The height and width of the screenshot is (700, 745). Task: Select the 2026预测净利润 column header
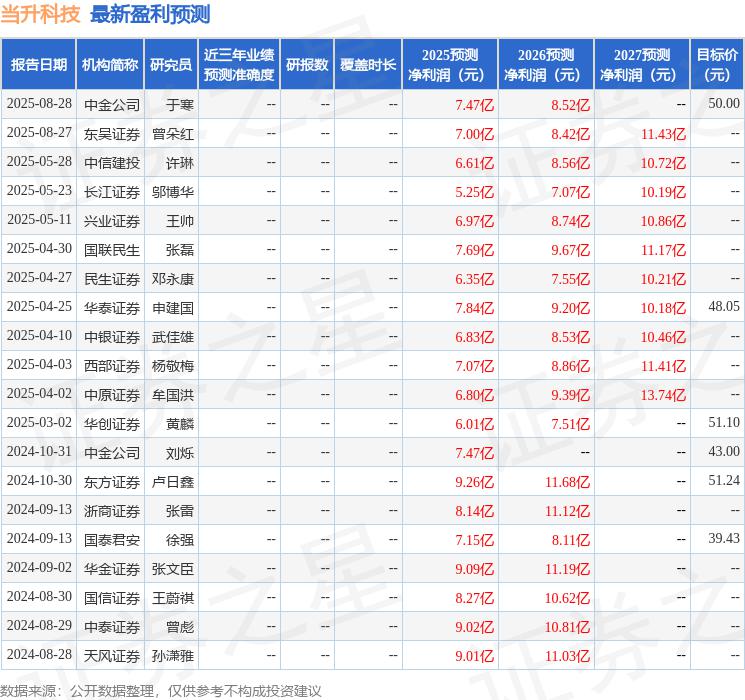tap(546, 65)
